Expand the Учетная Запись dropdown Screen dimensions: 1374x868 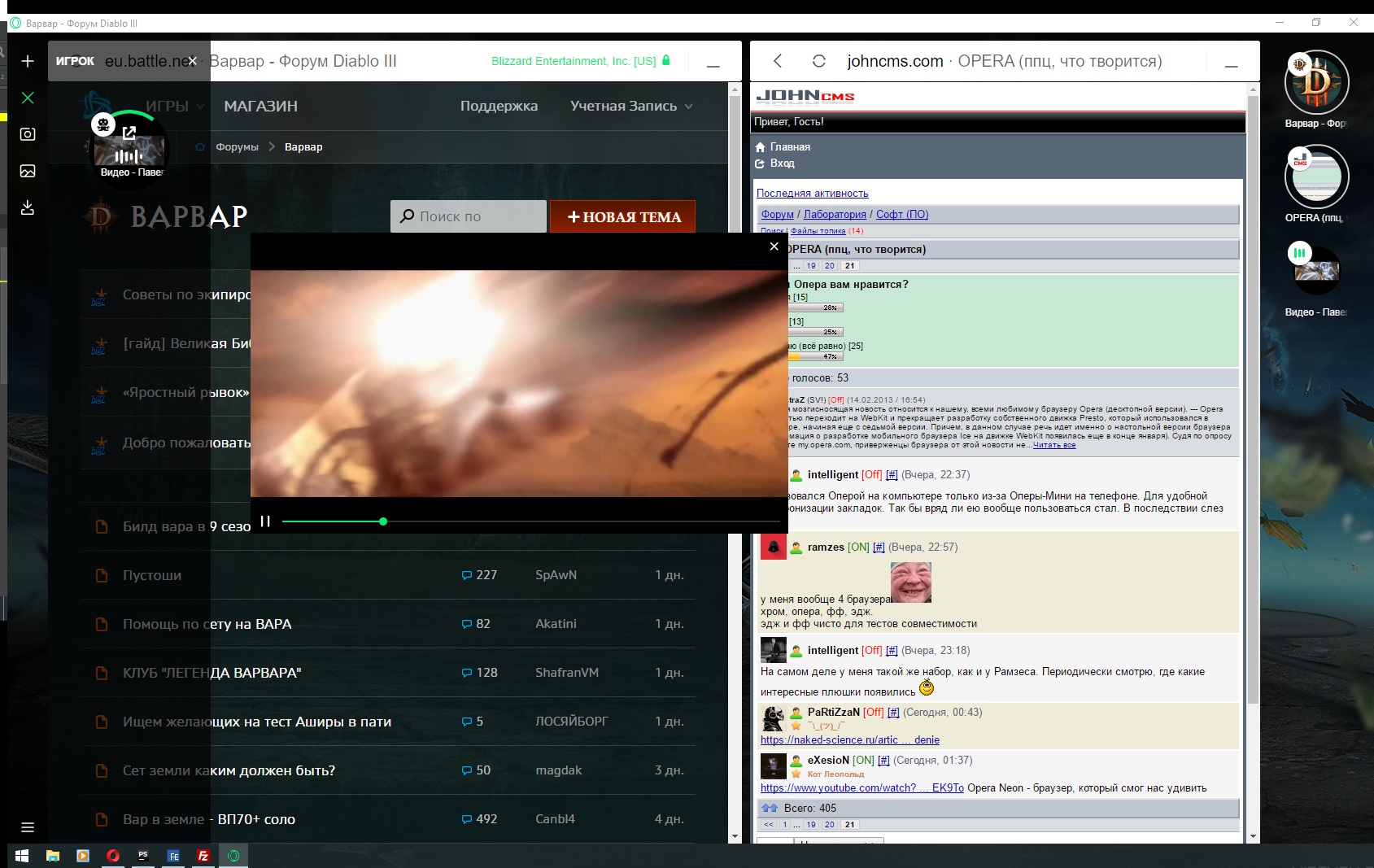coord(631,106)
